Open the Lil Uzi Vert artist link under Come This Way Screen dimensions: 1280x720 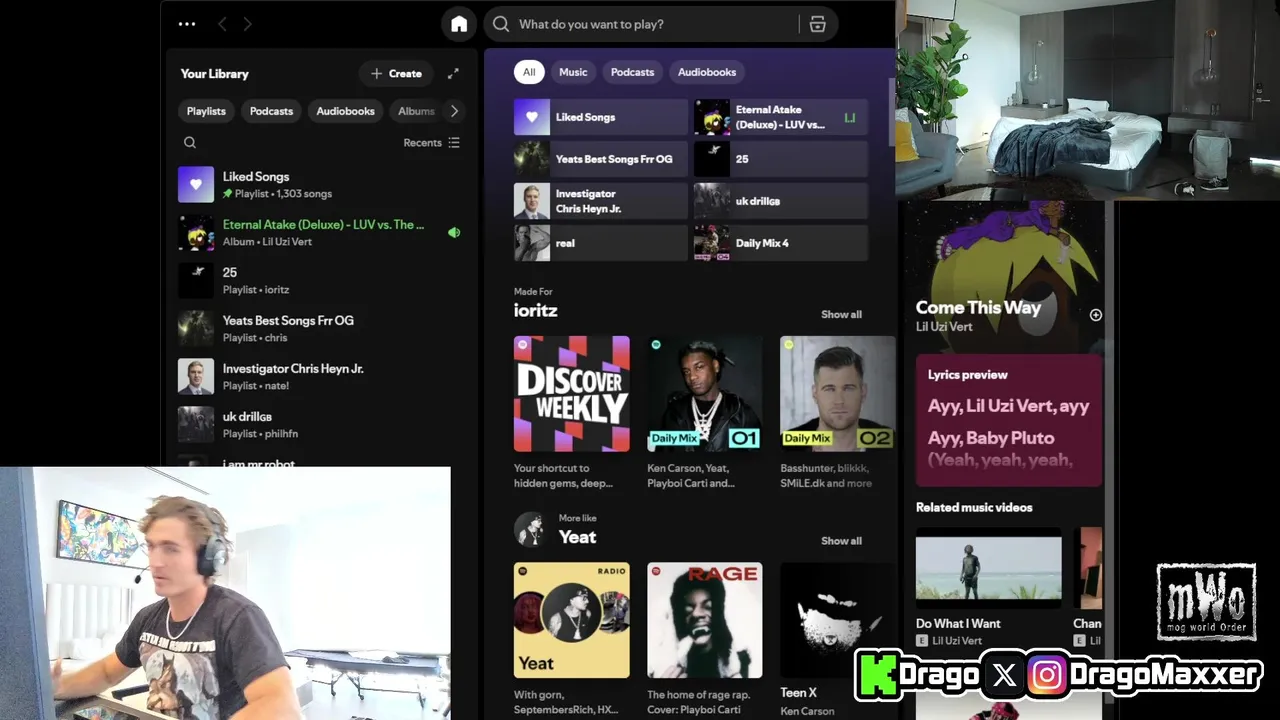pyautogui.click(x=944, y=327)
